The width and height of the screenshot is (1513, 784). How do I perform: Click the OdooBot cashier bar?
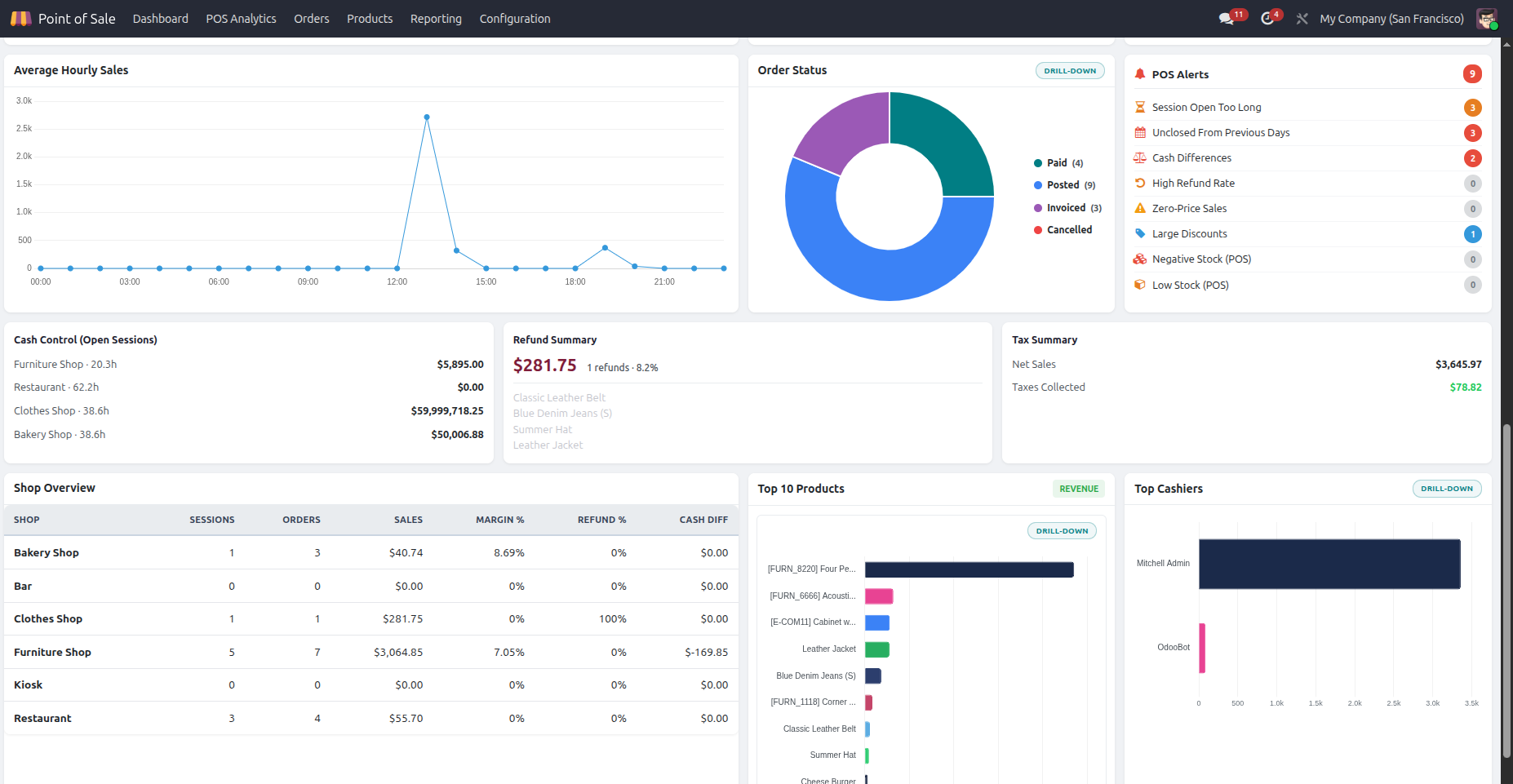coord(1202,648)
